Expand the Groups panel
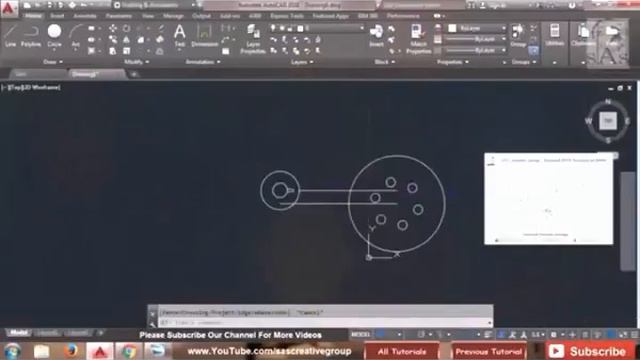The width and height of the screenshot is (640, 360). [x=524, y=62]
